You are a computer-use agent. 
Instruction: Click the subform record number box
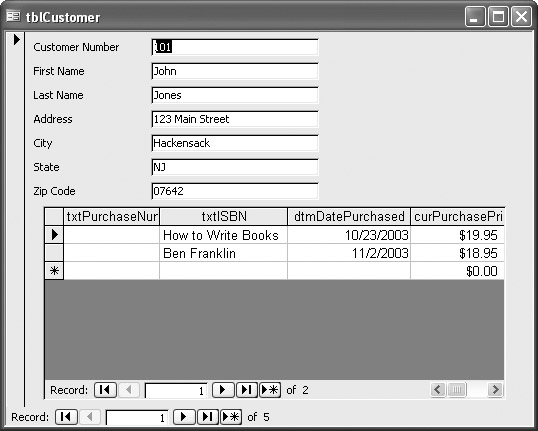[176, 391]
